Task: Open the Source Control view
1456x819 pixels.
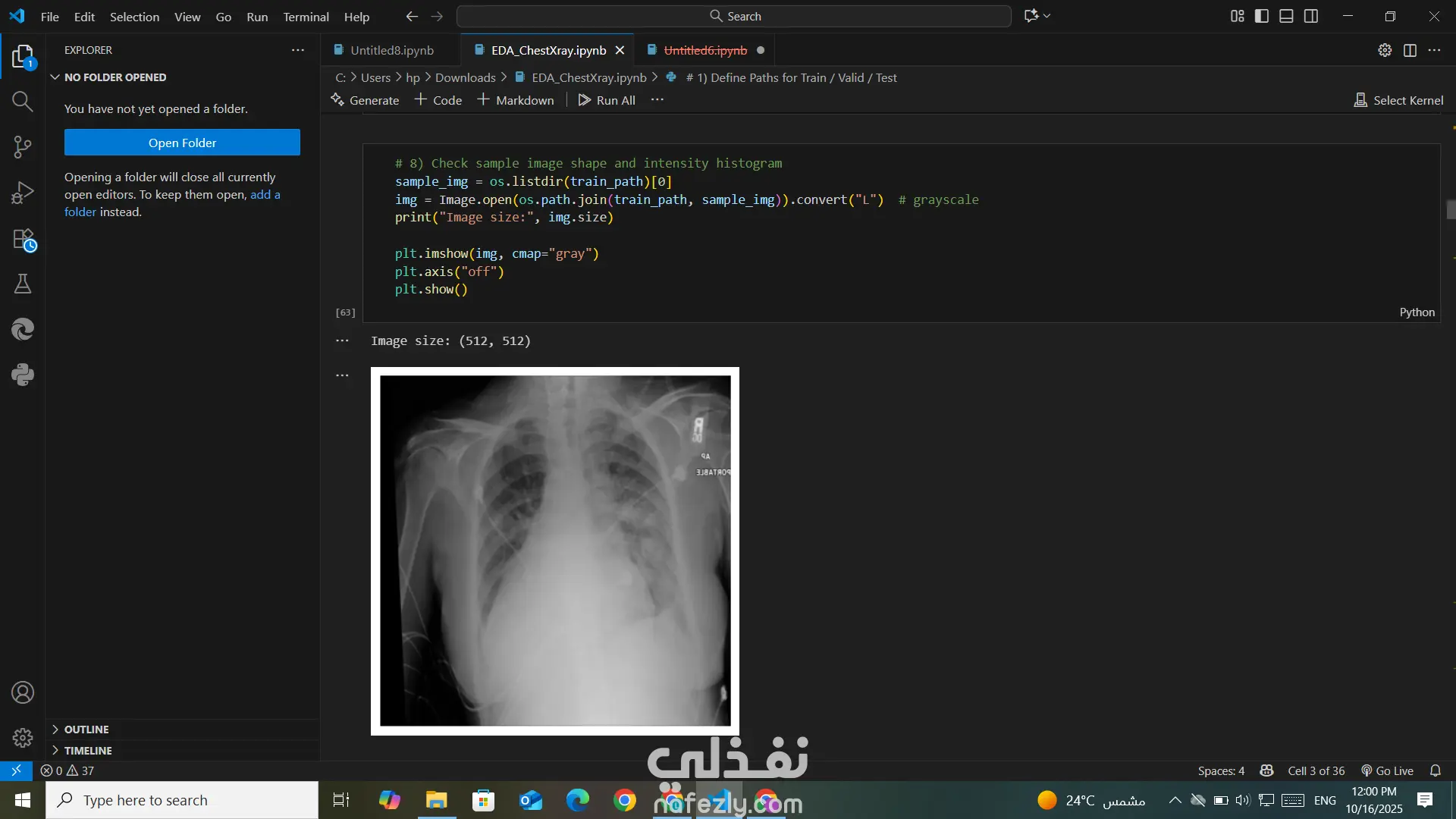Action: 22,147
